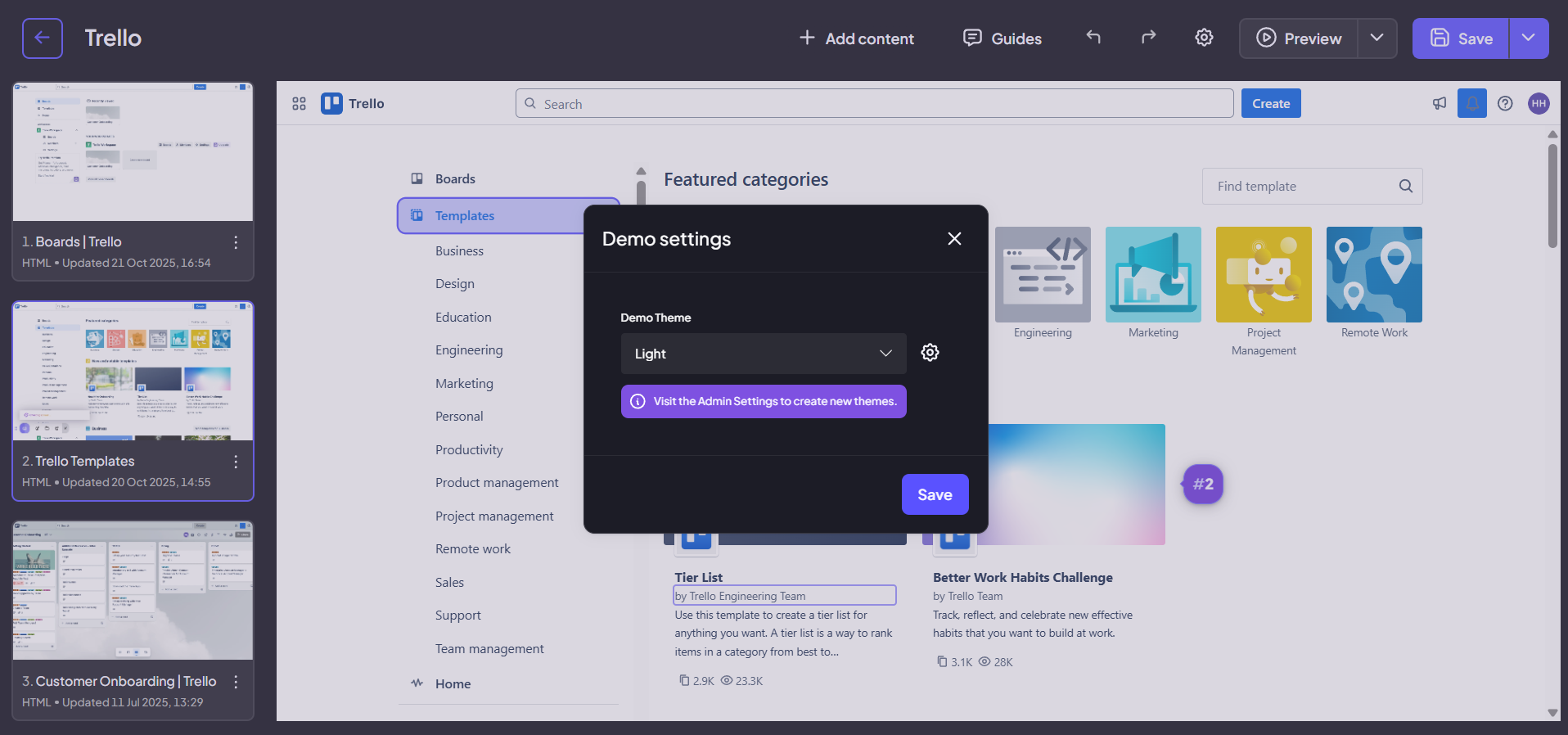Choose the Engineering sidebar category
The height and width of the screenshot is (735, 1568).
[469, 350]
